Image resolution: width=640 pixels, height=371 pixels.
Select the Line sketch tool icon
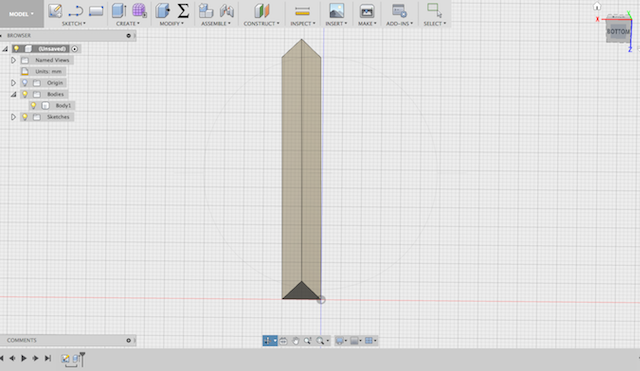click(x=76, y=11)
